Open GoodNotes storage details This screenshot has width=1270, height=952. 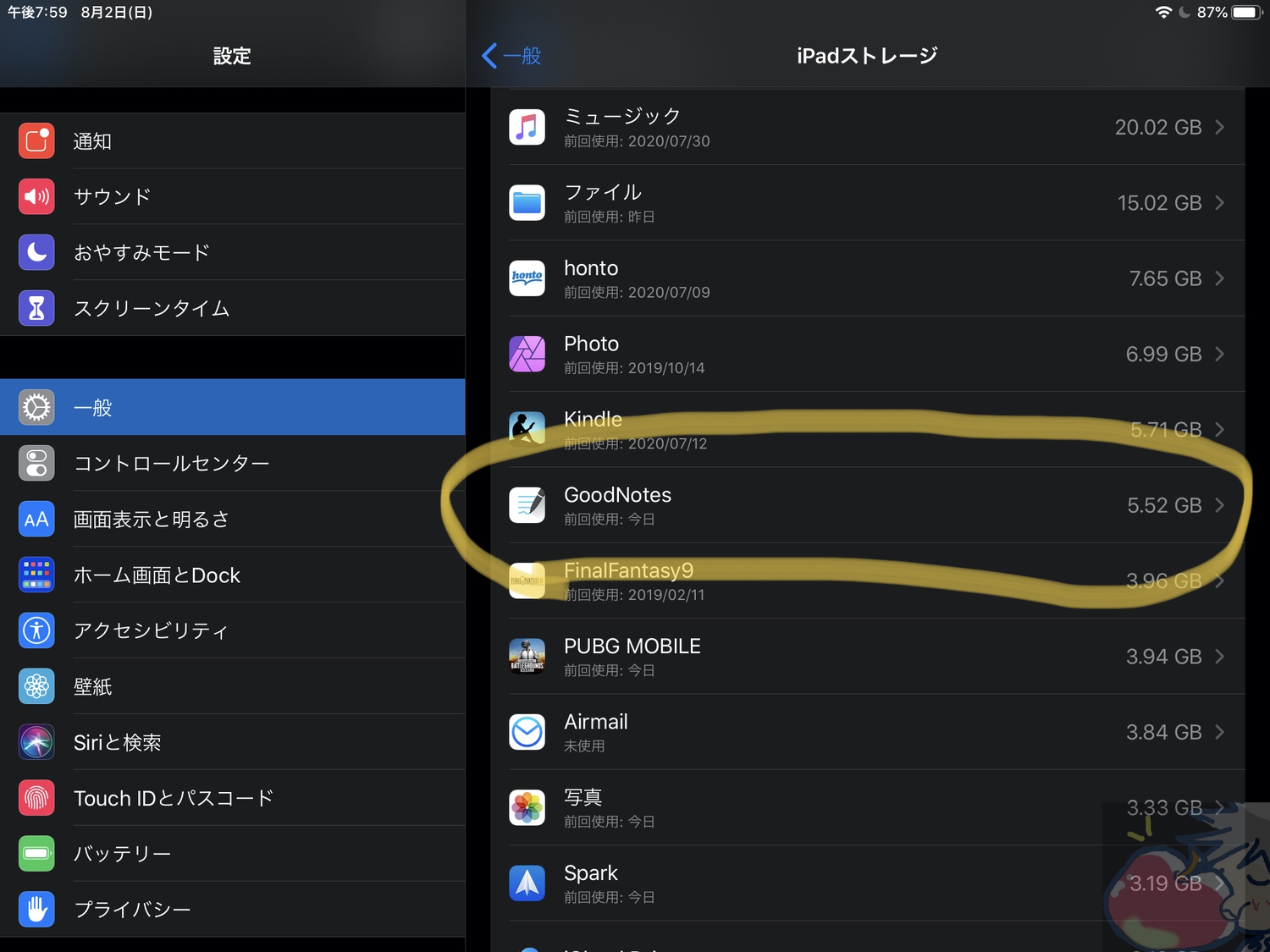[x=876, y=505]
